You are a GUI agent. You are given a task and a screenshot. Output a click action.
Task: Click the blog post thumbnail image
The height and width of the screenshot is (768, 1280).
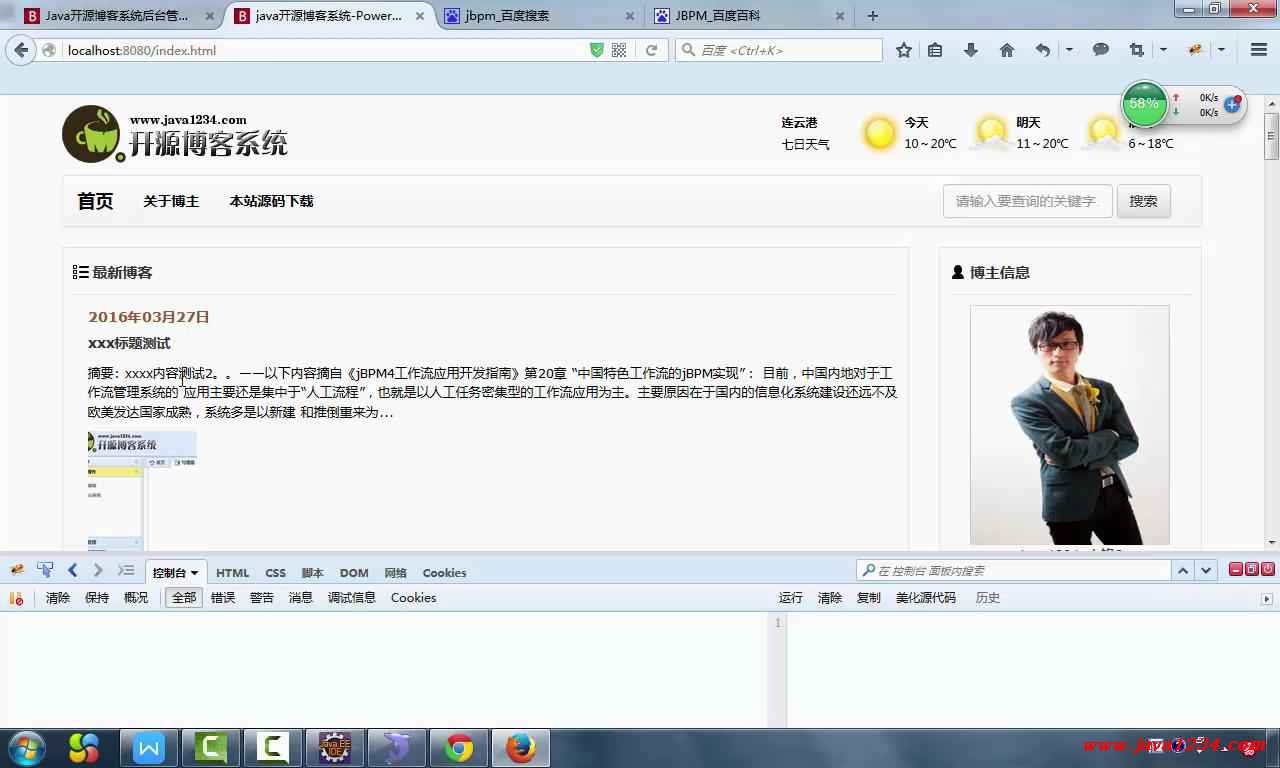(142, 490)
